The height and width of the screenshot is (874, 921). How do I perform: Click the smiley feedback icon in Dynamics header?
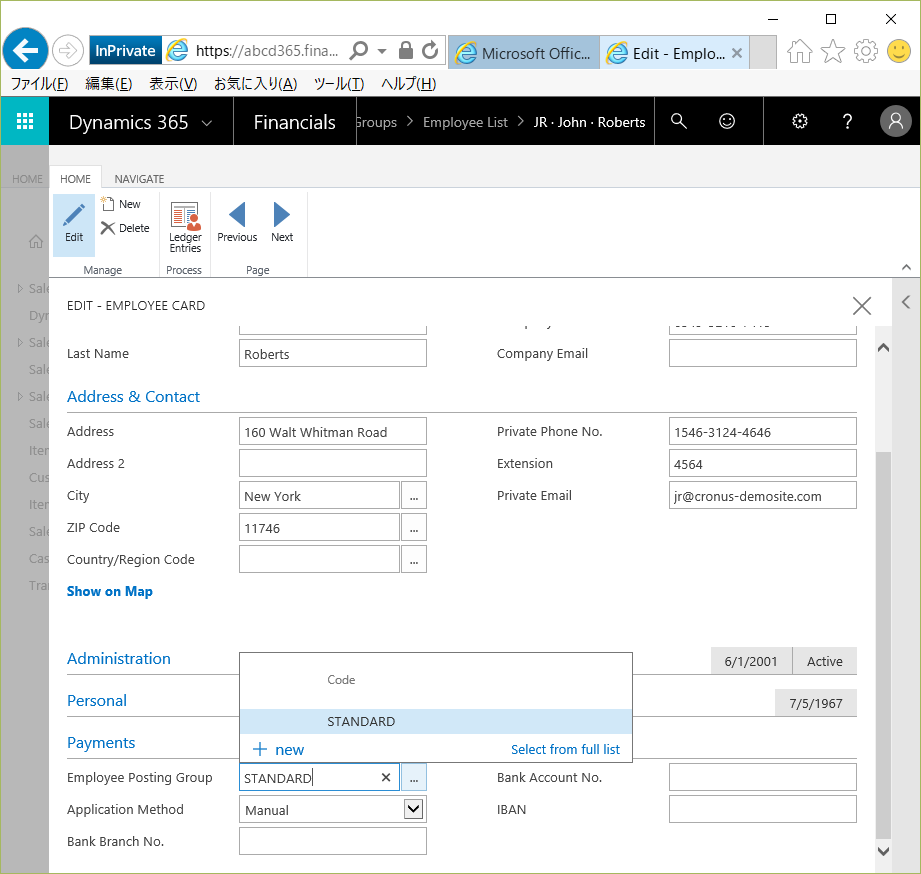click(x=727, y=121)
